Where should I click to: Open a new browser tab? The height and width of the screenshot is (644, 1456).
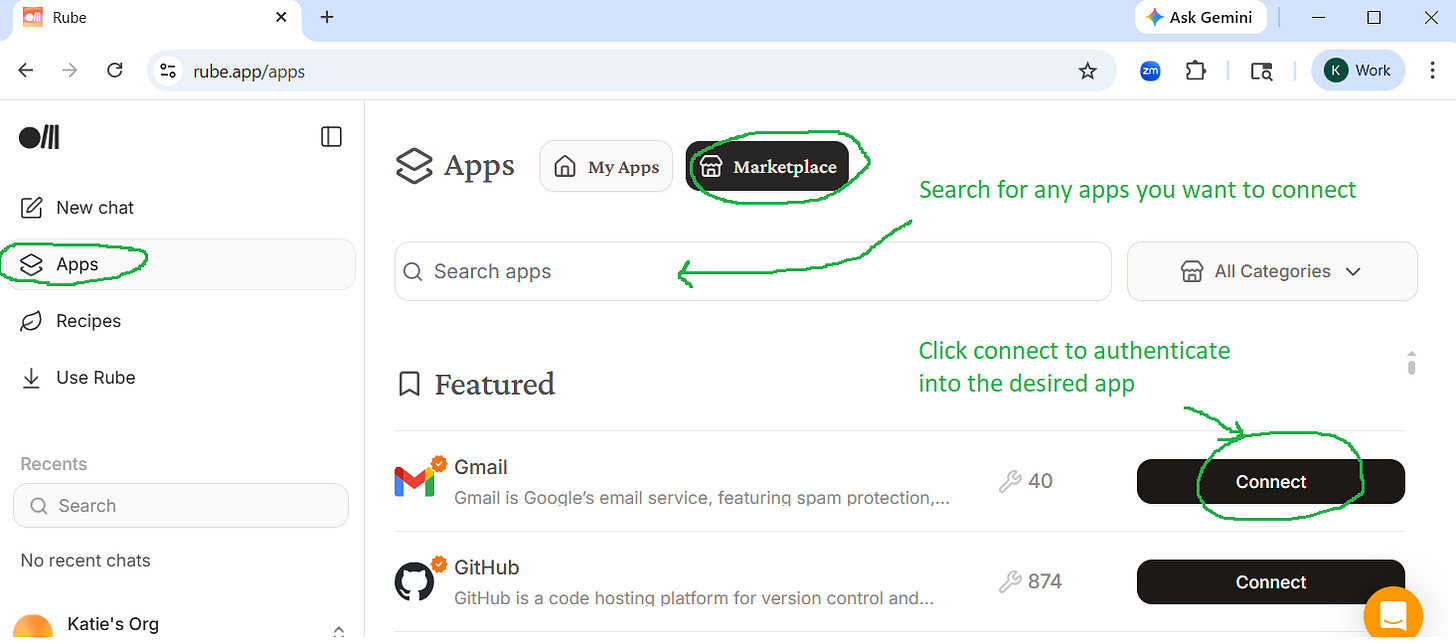(x=326, y=17)
